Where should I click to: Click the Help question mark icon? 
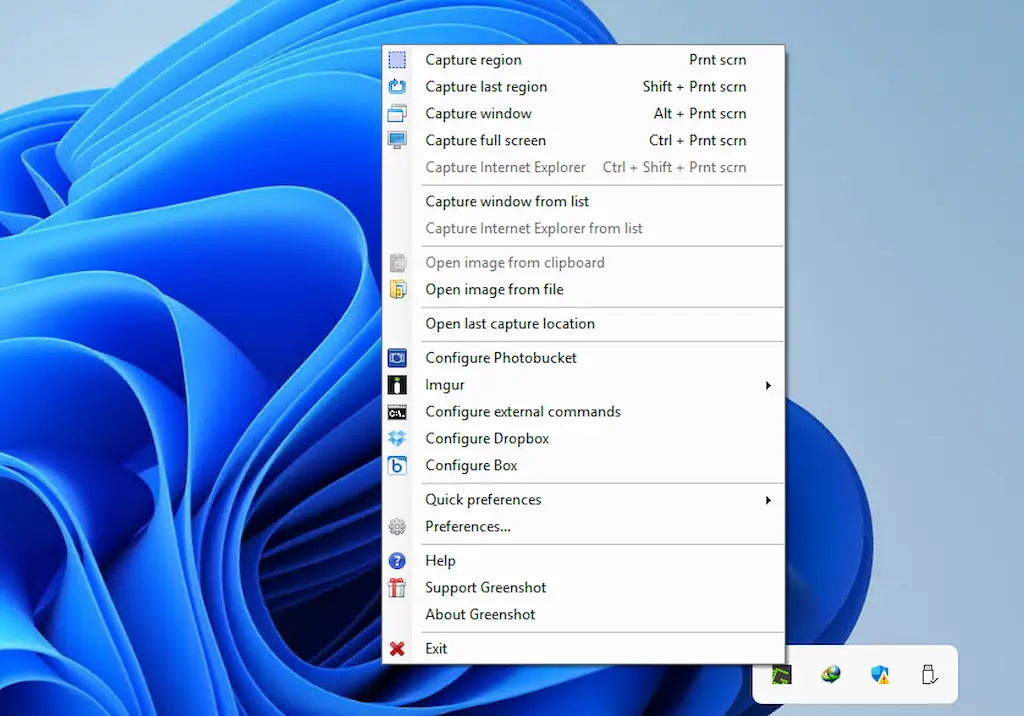[397, 561]
